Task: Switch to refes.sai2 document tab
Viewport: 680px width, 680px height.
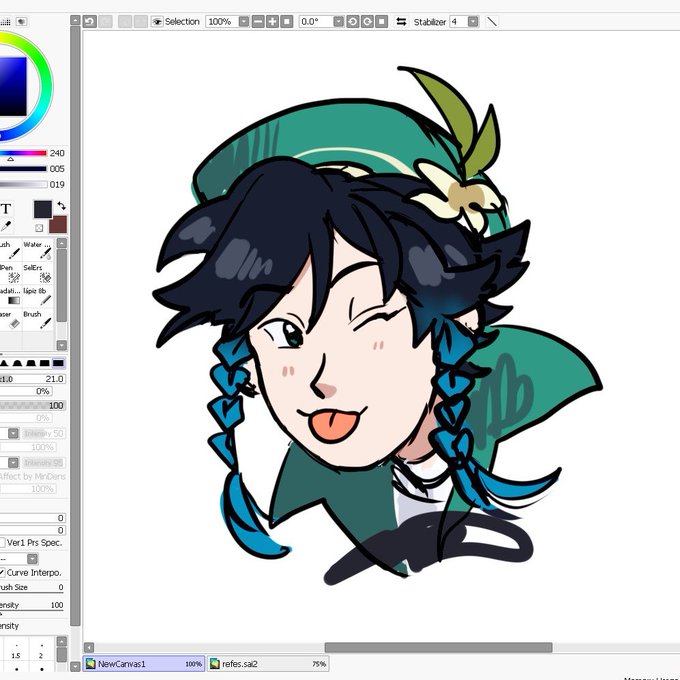Action: (x=268, y=664)
